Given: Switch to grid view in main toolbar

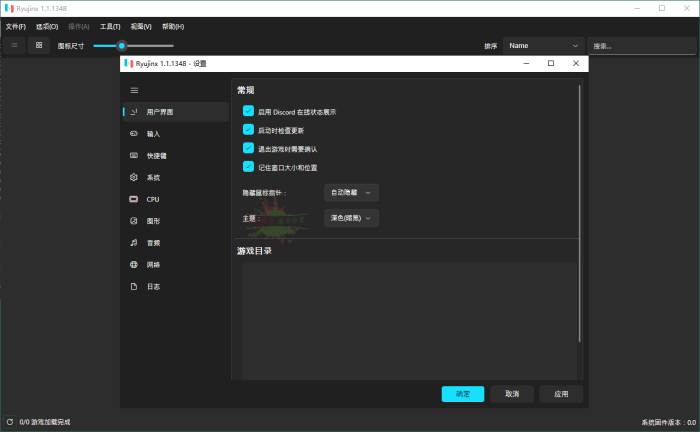Looking at the screenshot, I should point(39,45).
